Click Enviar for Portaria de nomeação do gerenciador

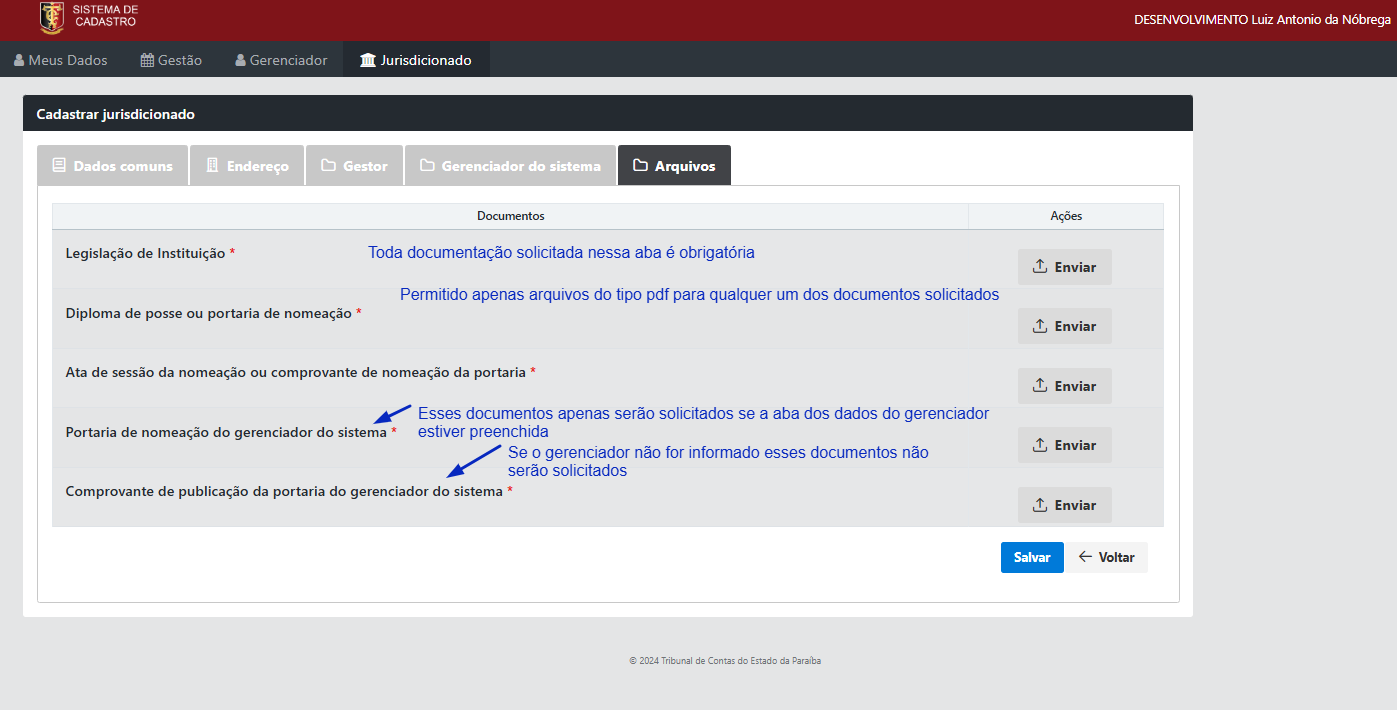1064,445
